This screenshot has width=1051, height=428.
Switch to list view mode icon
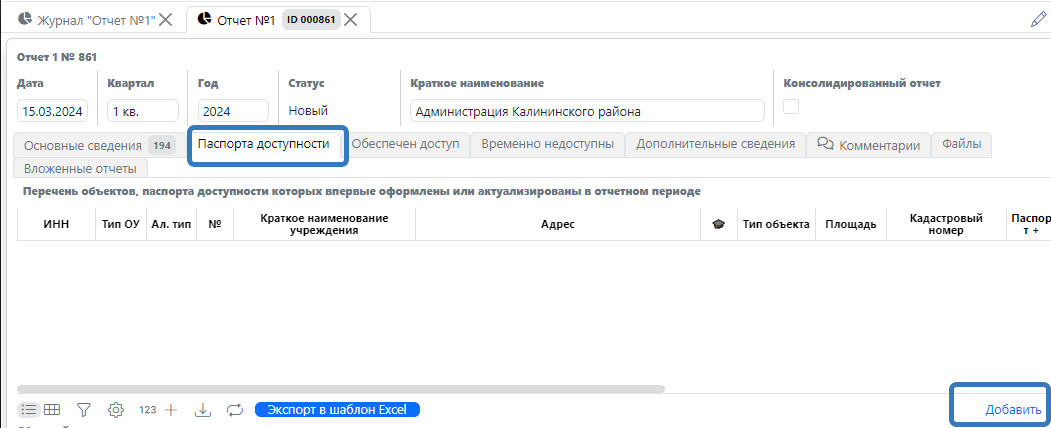point(29,409)
